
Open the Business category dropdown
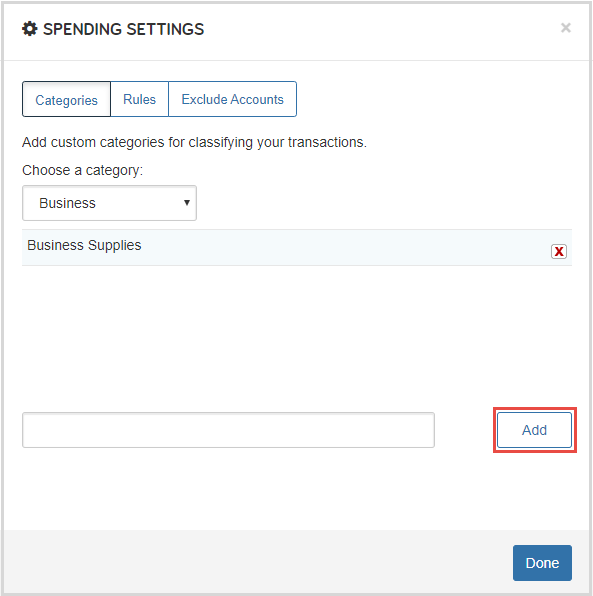pos(109,203)
